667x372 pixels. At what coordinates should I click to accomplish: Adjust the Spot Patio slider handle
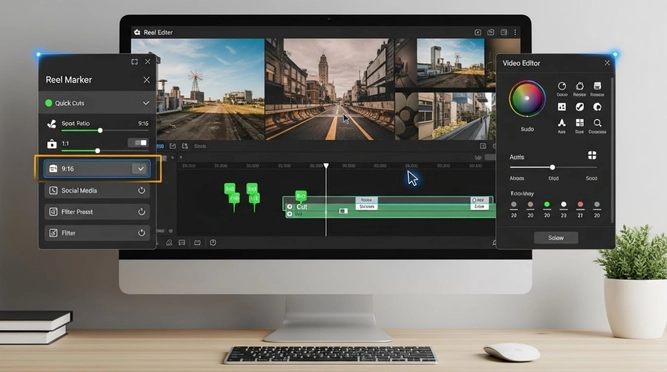click(100, 131)
